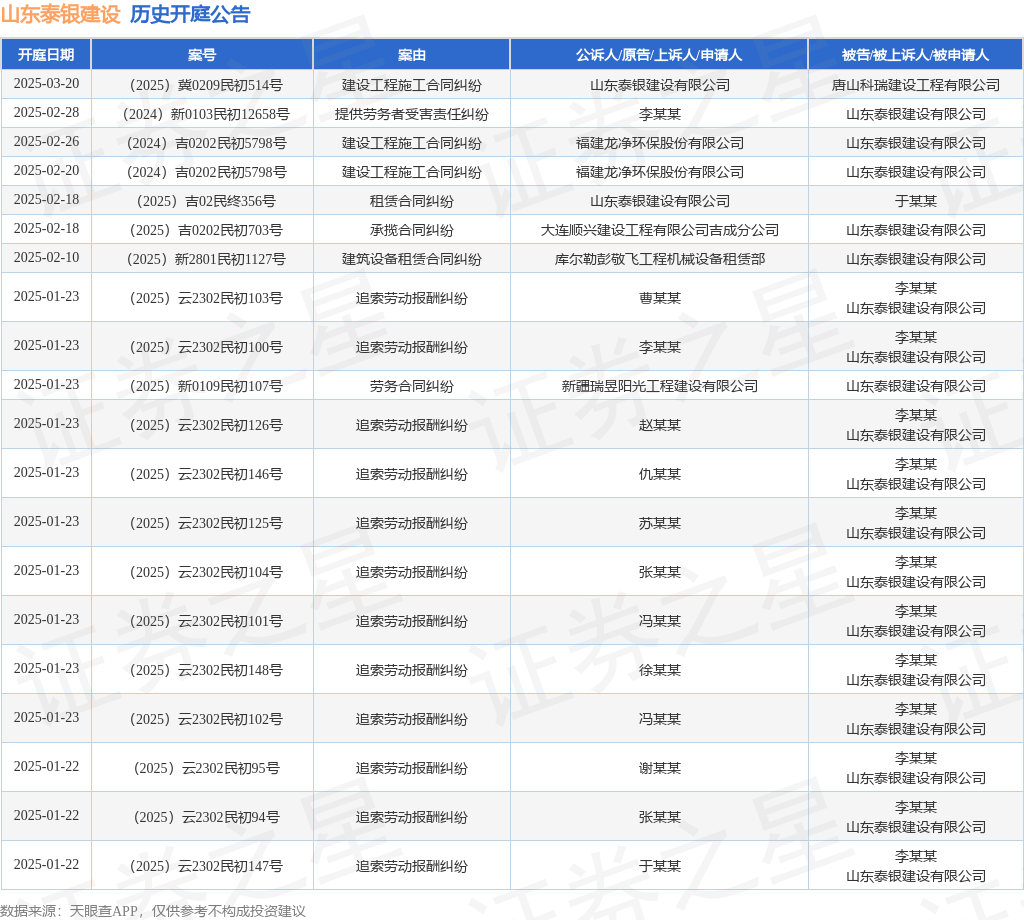Click plaintiff name 赵某某
The height and width of the screenshot is (920, 1024).
click(660, 425)
